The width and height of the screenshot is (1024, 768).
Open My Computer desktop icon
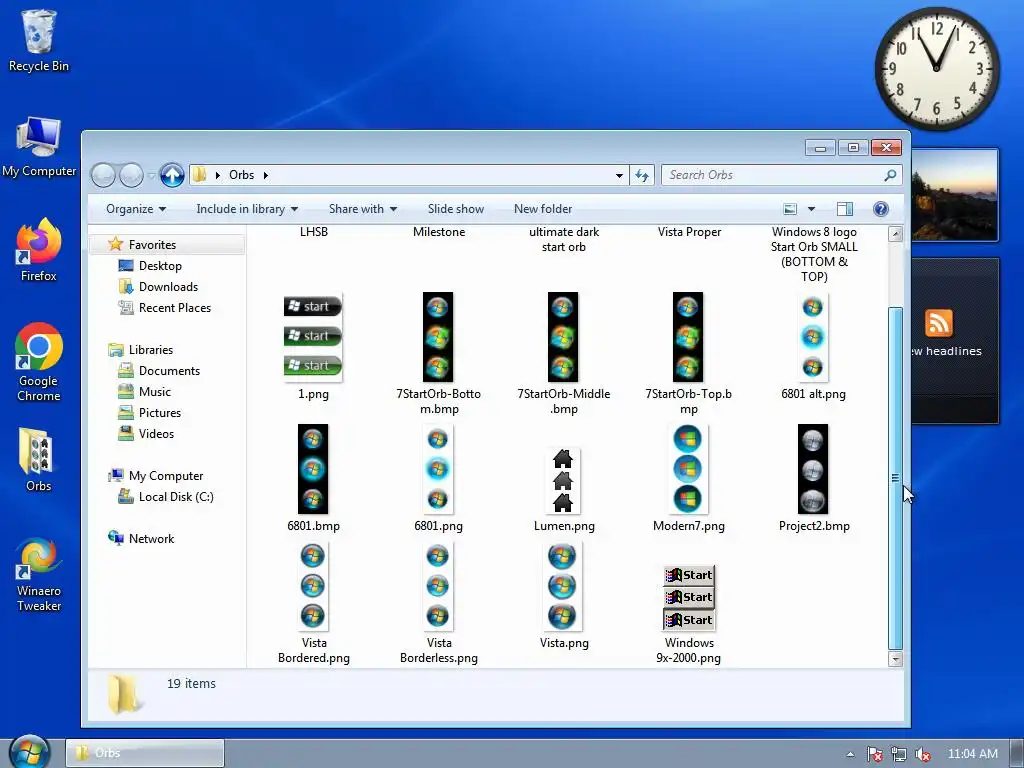click(39, 146)
